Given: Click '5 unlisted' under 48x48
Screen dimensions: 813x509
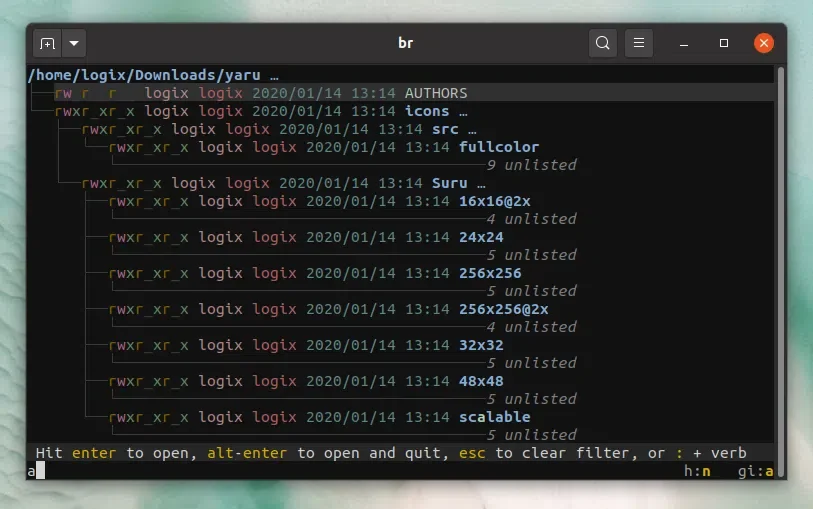Looking at the screenshot, I should 531,399.
